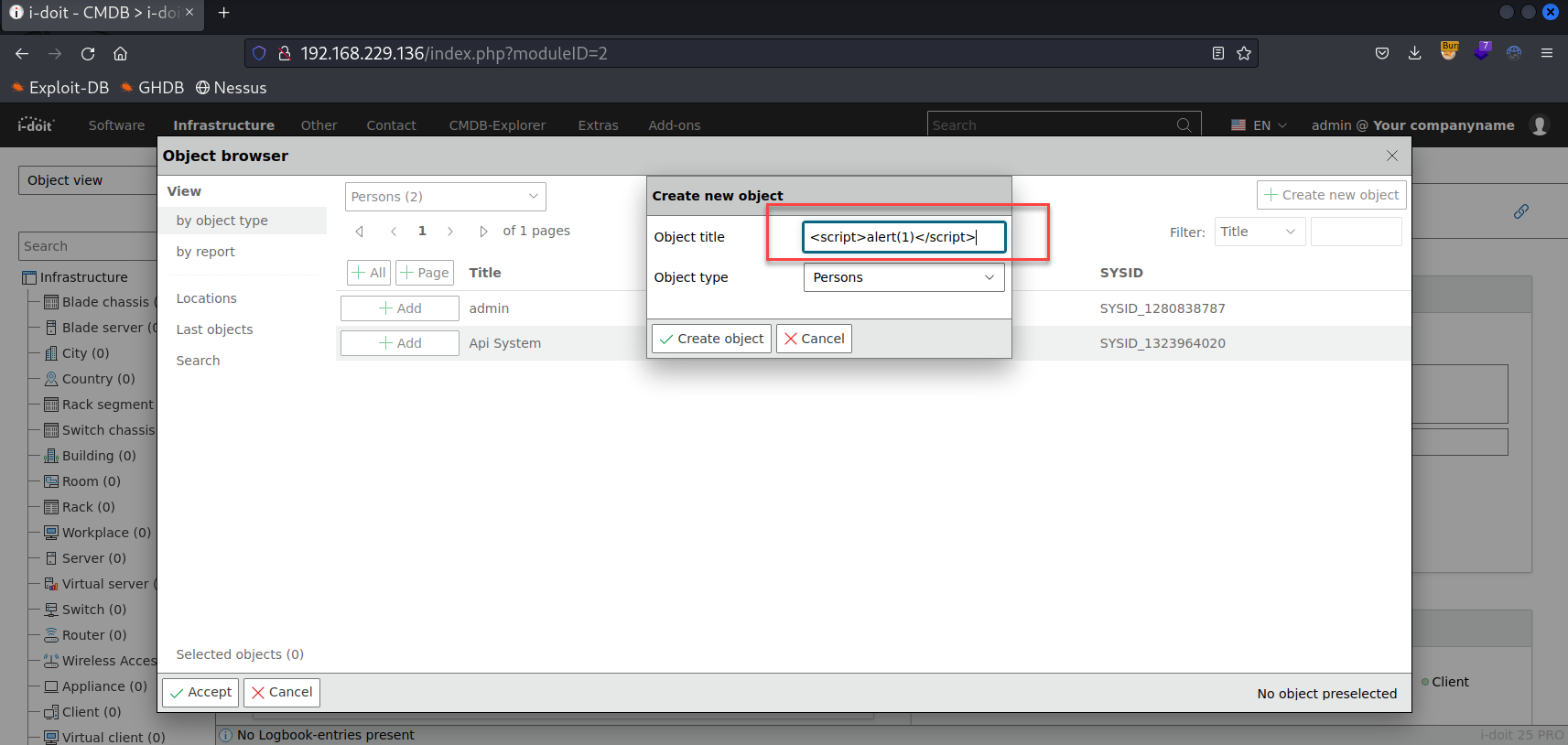Image resolution: width=1568 pixels, height=745 pixels.
Task: Open the Firefox downloads panel
Action: (1415, 53)
